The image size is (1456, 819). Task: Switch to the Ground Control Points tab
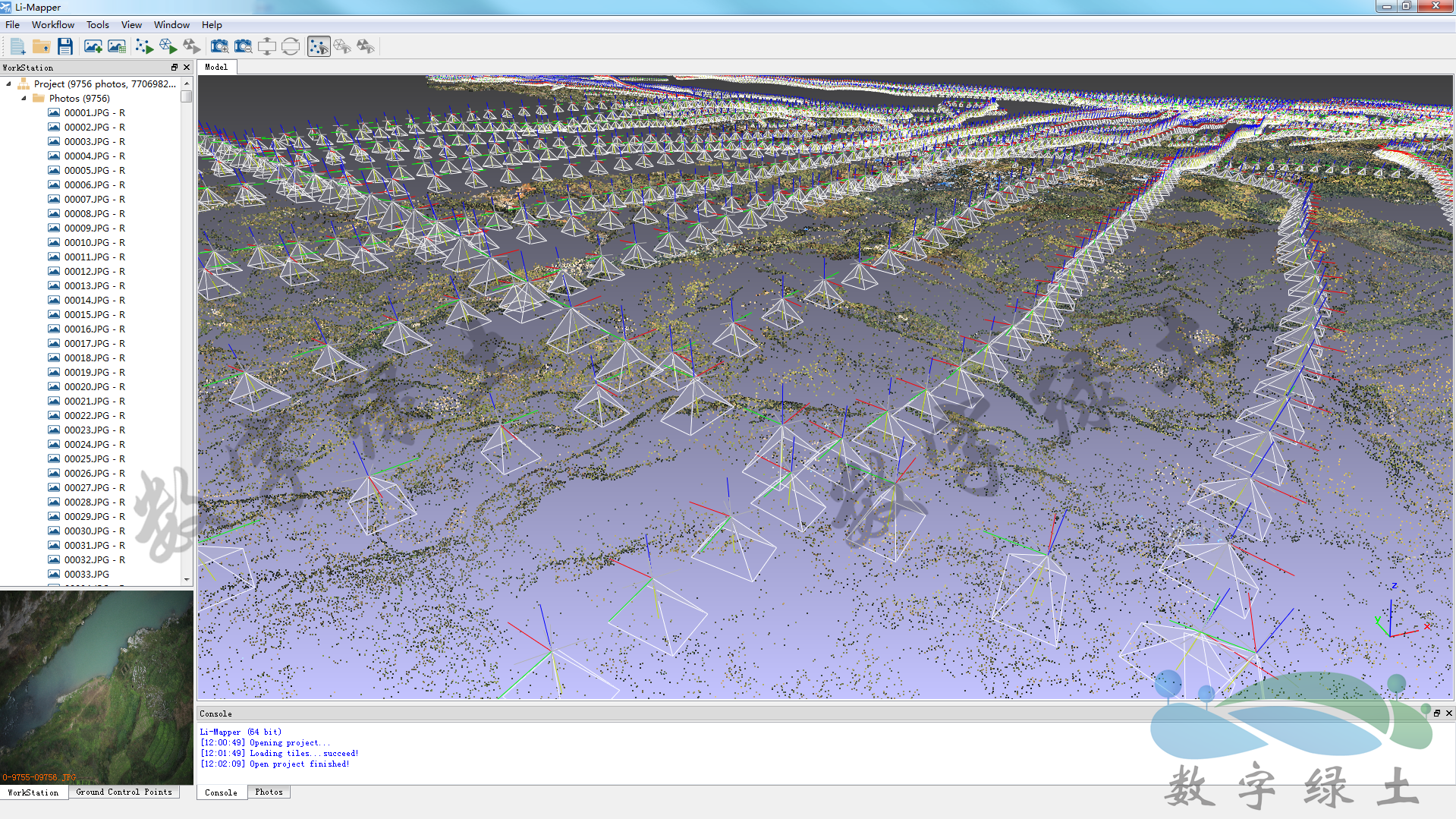click(124, 792)
